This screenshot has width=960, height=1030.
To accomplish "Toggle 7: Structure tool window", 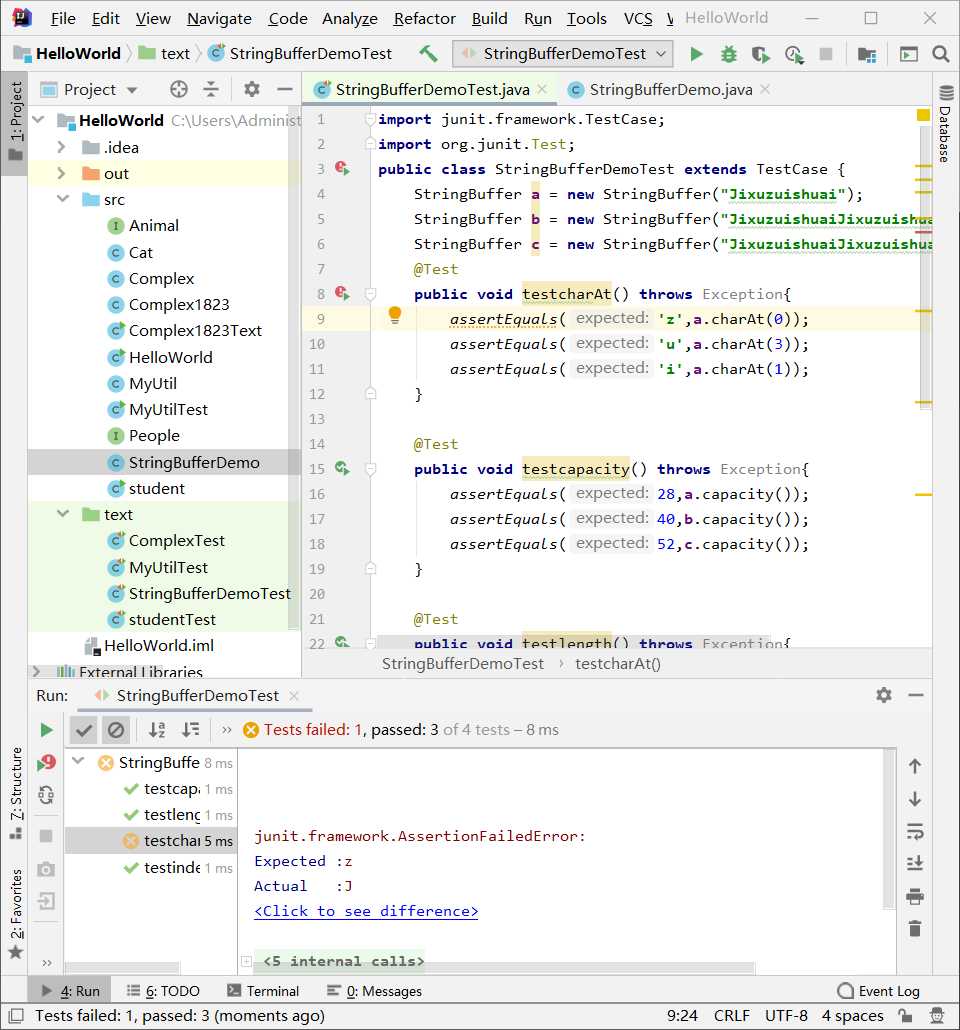I will (16, 794).
